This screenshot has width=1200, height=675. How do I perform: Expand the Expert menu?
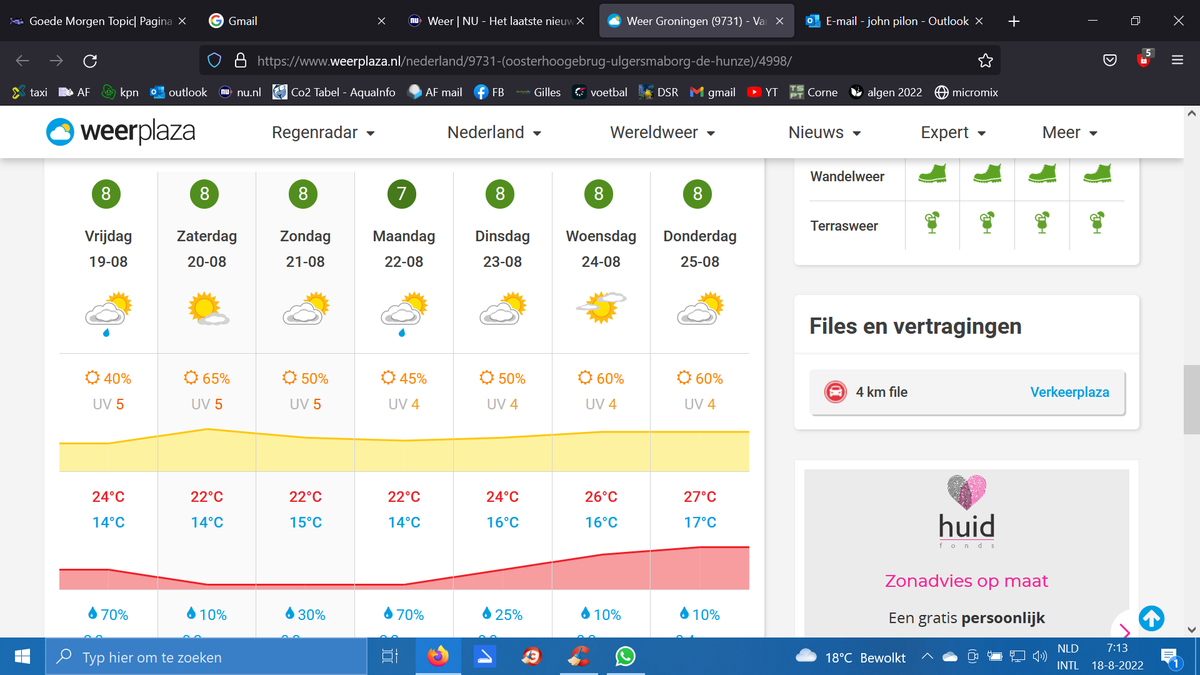[x=953, y=132]
